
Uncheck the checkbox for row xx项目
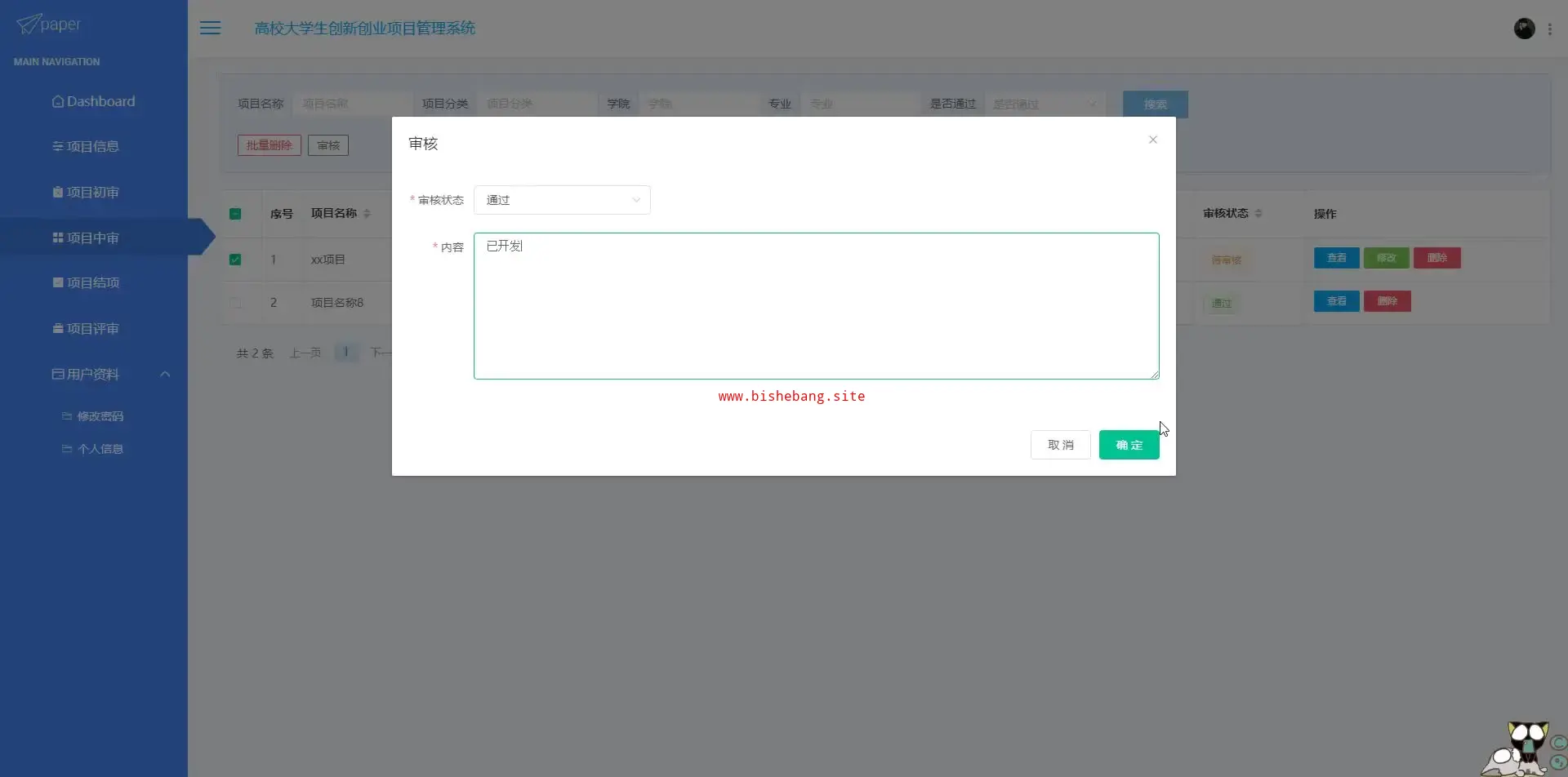point(235,260)
